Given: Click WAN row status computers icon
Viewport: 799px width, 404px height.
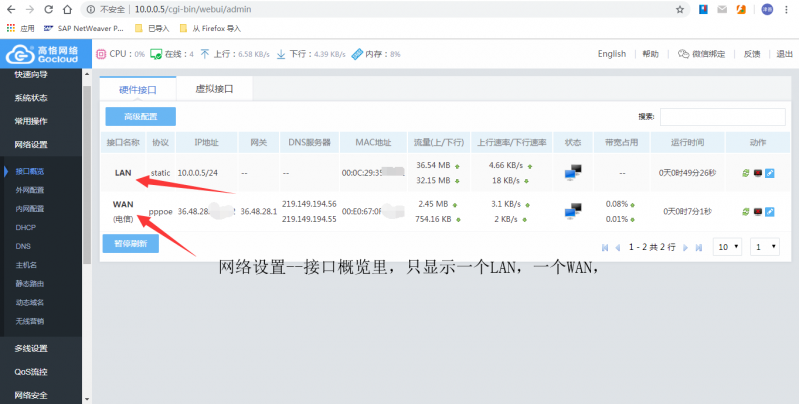Looking at the screenshot, I should pyautogui.click(x=573, y=211).
